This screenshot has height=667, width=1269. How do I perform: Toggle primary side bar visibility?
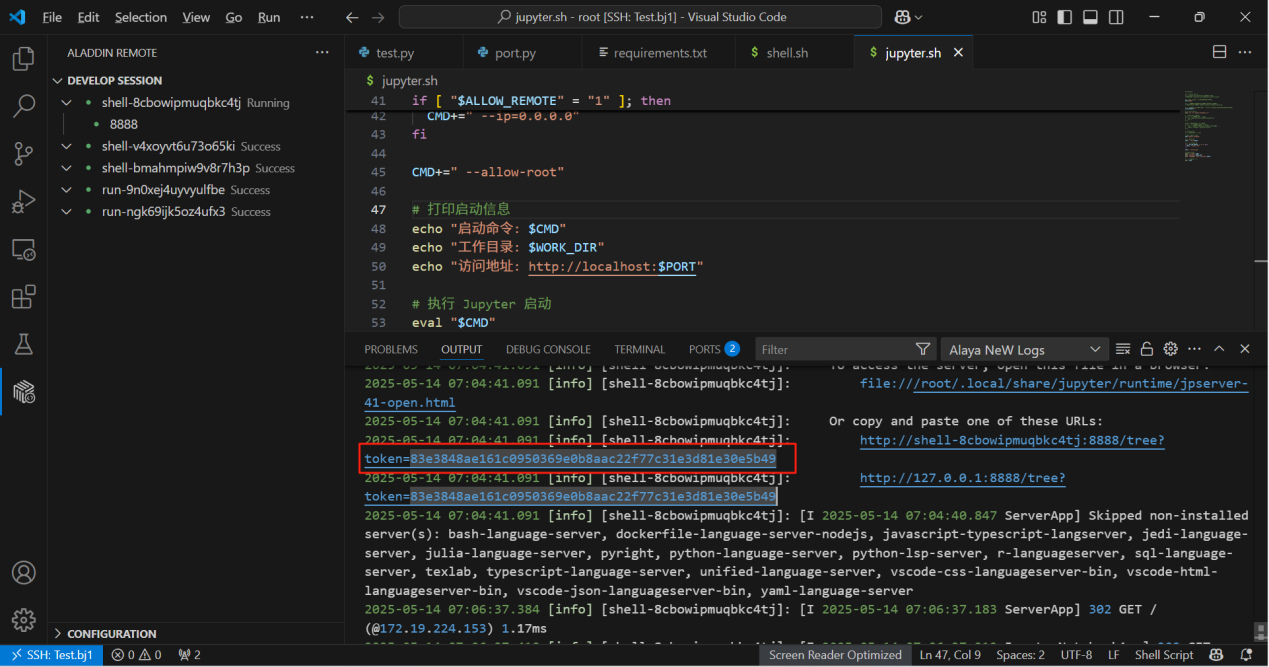pyautogui.click(x=1065, y=18)
